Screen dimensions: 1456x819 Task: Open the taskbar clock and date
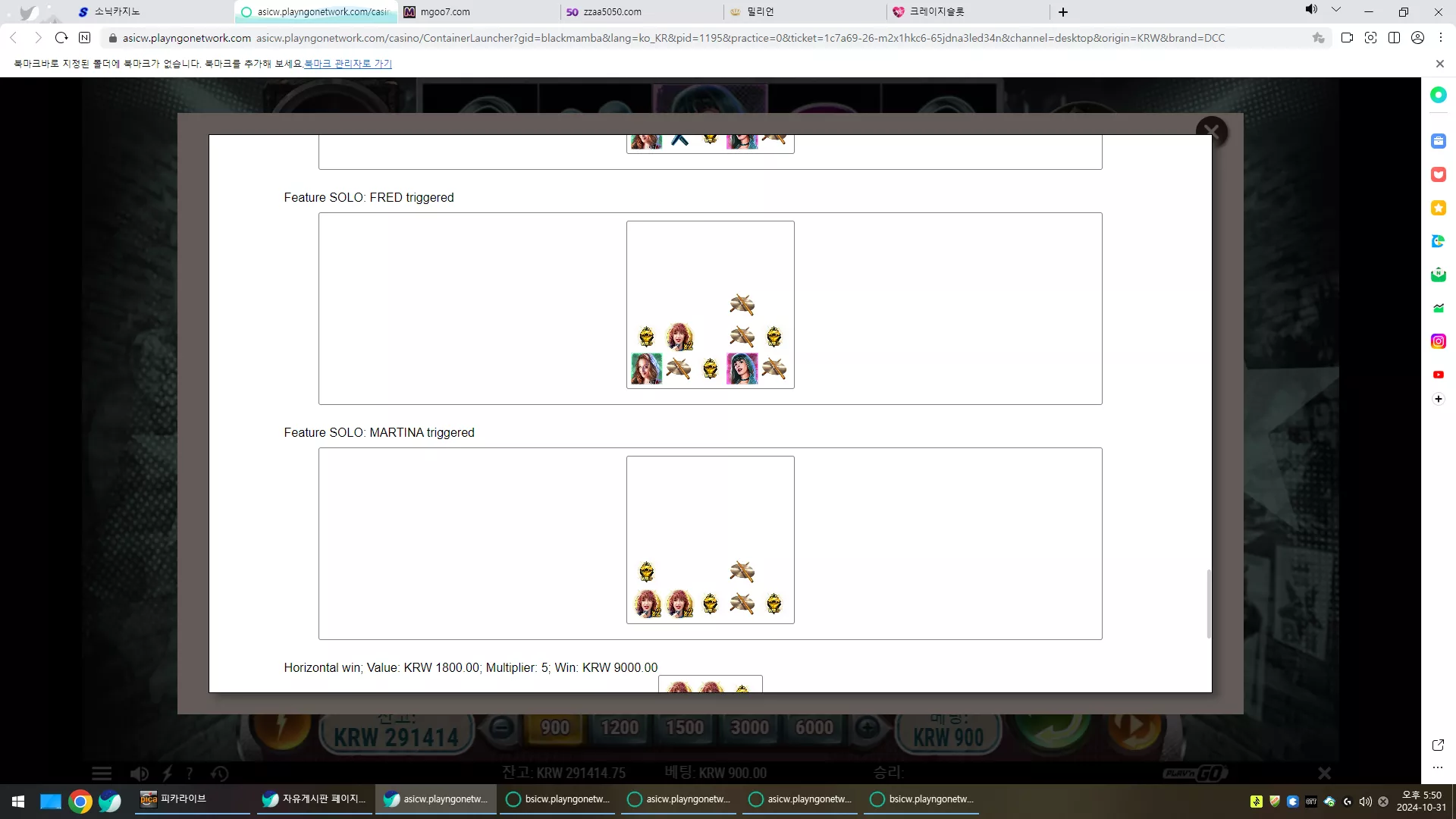tap(1422, 802)
